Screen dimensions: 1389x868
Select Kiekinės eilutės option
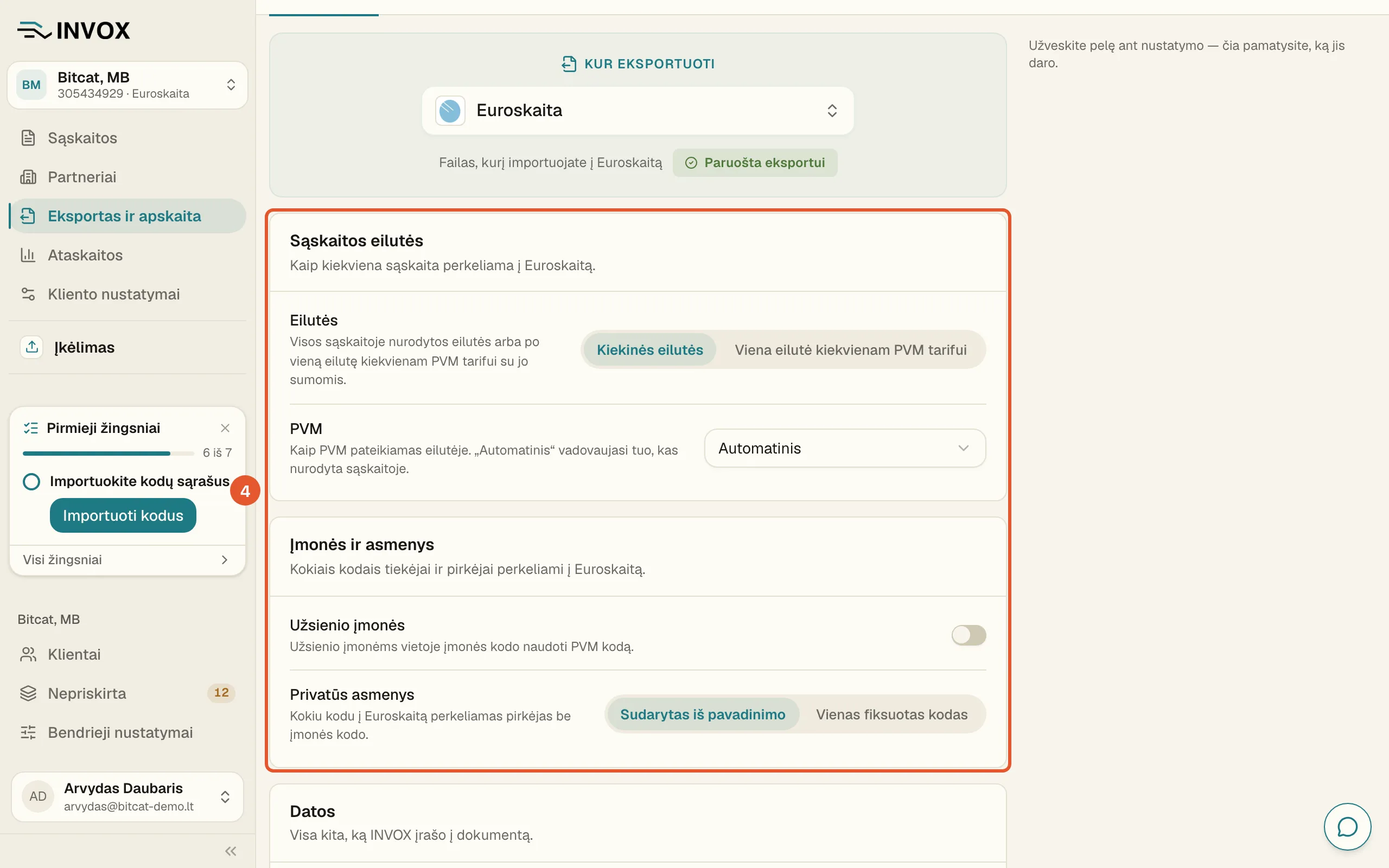pos(649,349)
